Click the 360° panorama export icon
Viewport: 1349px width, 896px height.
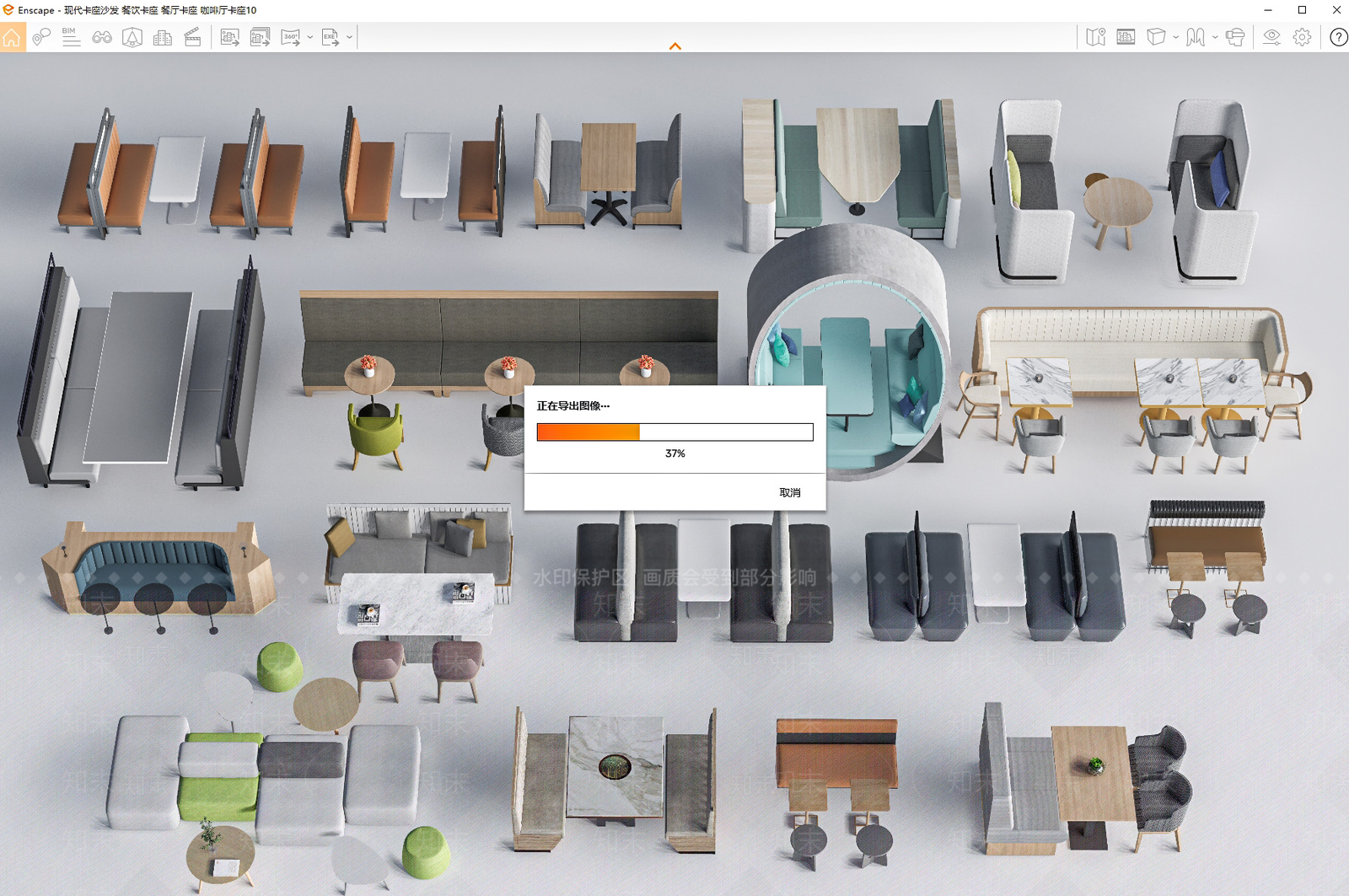click(x=291, y=37)
